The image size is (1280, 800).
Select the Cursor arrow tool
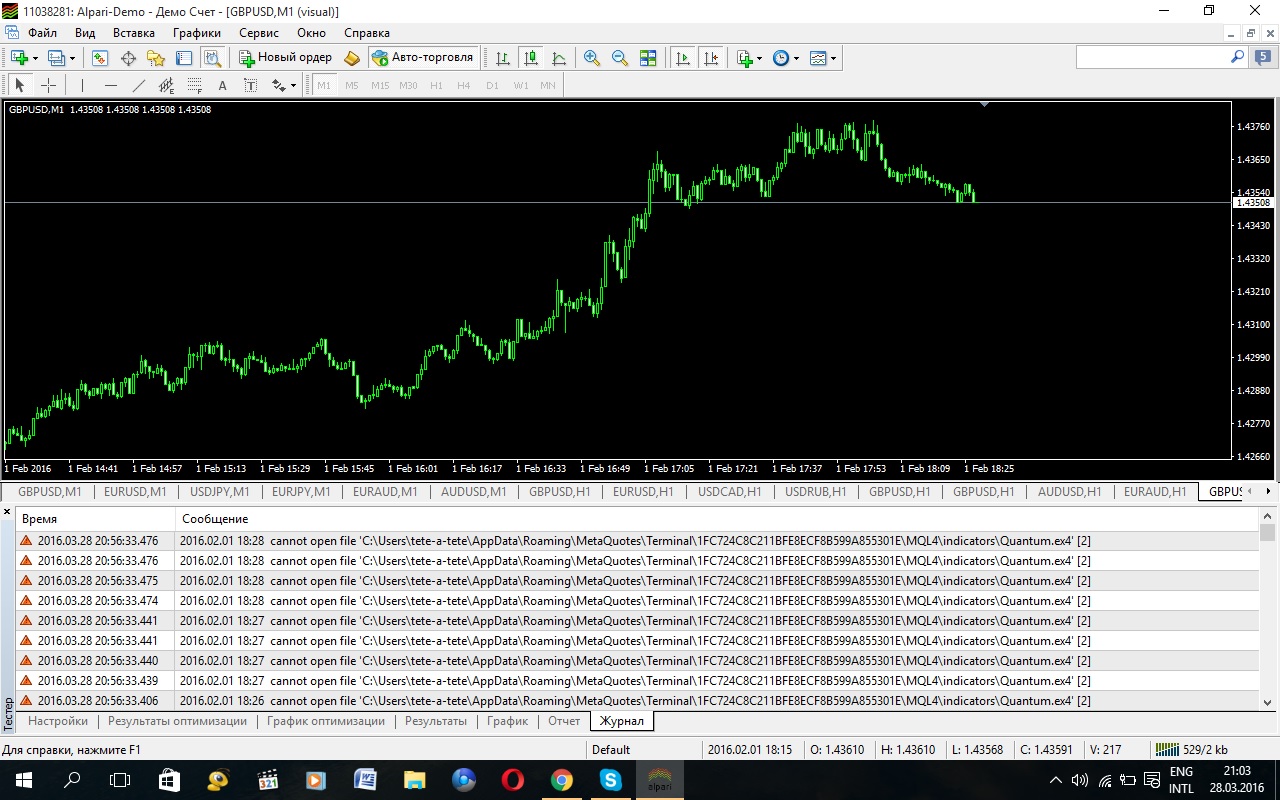click(19, 85)
